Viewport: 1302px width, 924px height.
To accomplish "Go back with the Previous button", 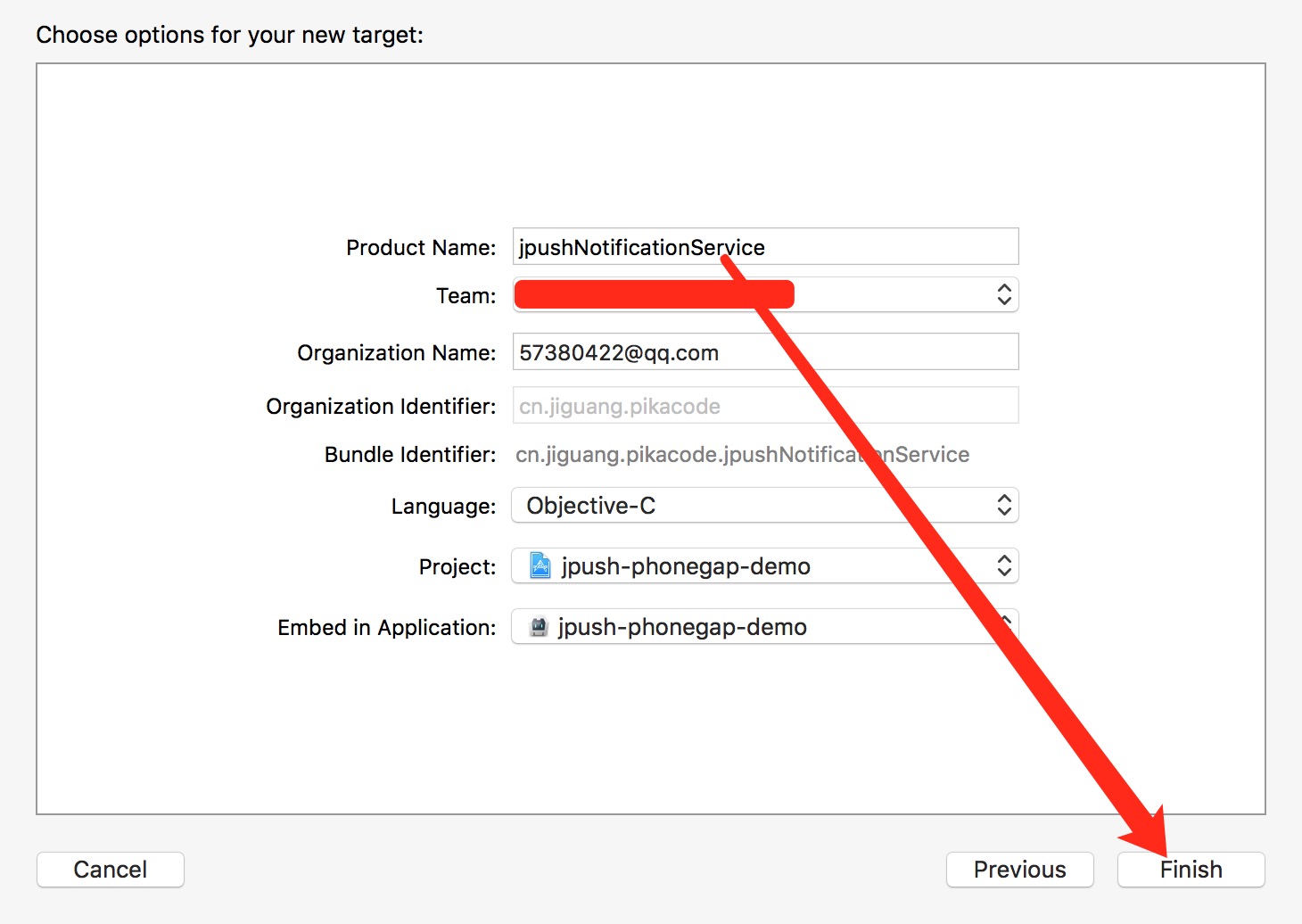I will tap(1019, 870).
